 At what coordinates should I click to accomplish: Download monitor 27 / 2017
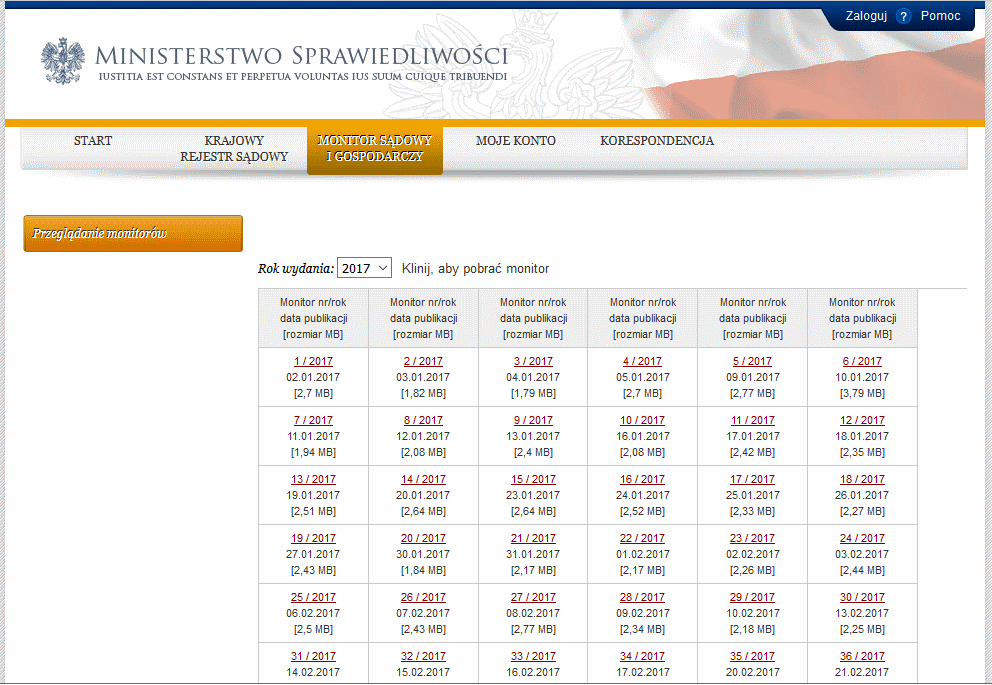tap(533, 597)
